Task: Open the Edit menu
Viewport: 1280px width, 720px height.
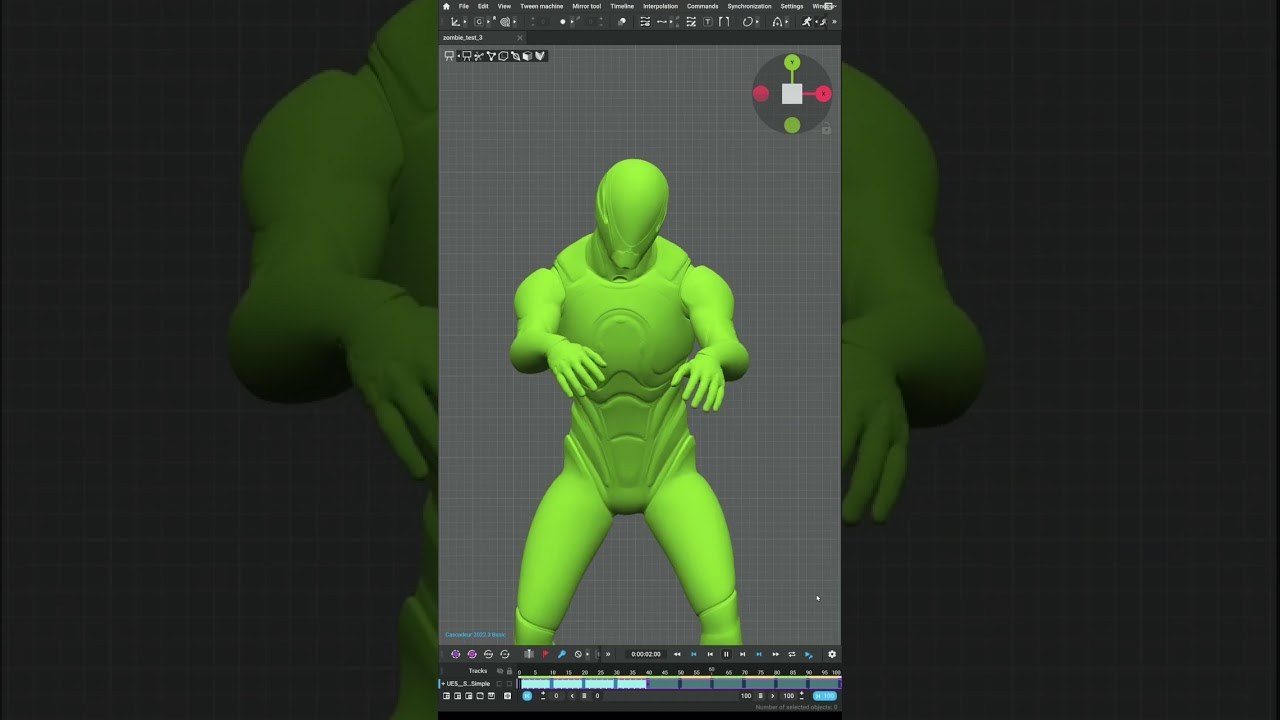Action: (483, 6)
